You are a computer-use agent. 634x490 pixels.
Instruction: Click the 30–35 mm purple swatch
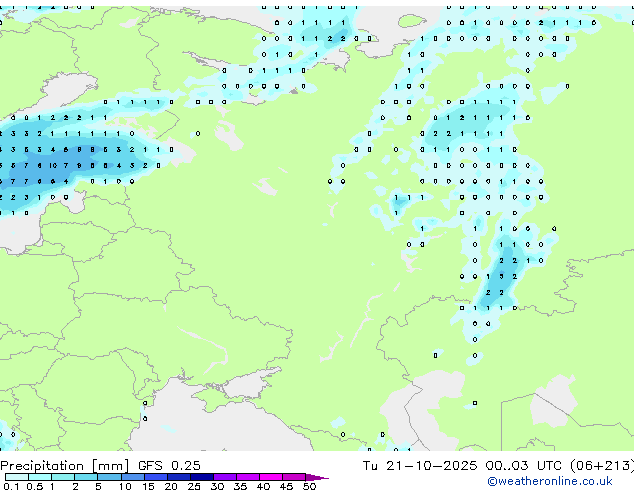pyautogui.click(x=225, y=477)
